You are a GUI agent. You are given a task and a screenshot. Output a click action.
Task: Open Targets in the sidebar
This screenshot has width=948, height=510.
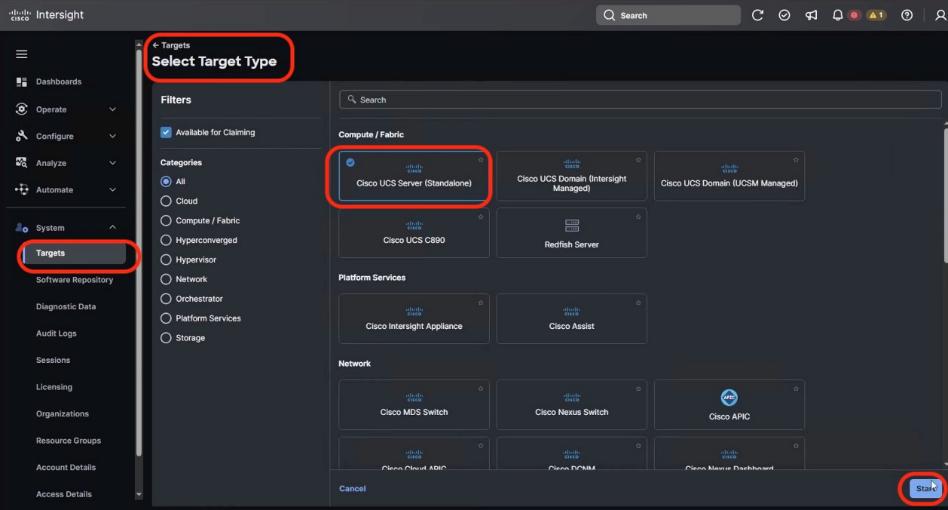[x=74, y=253]
